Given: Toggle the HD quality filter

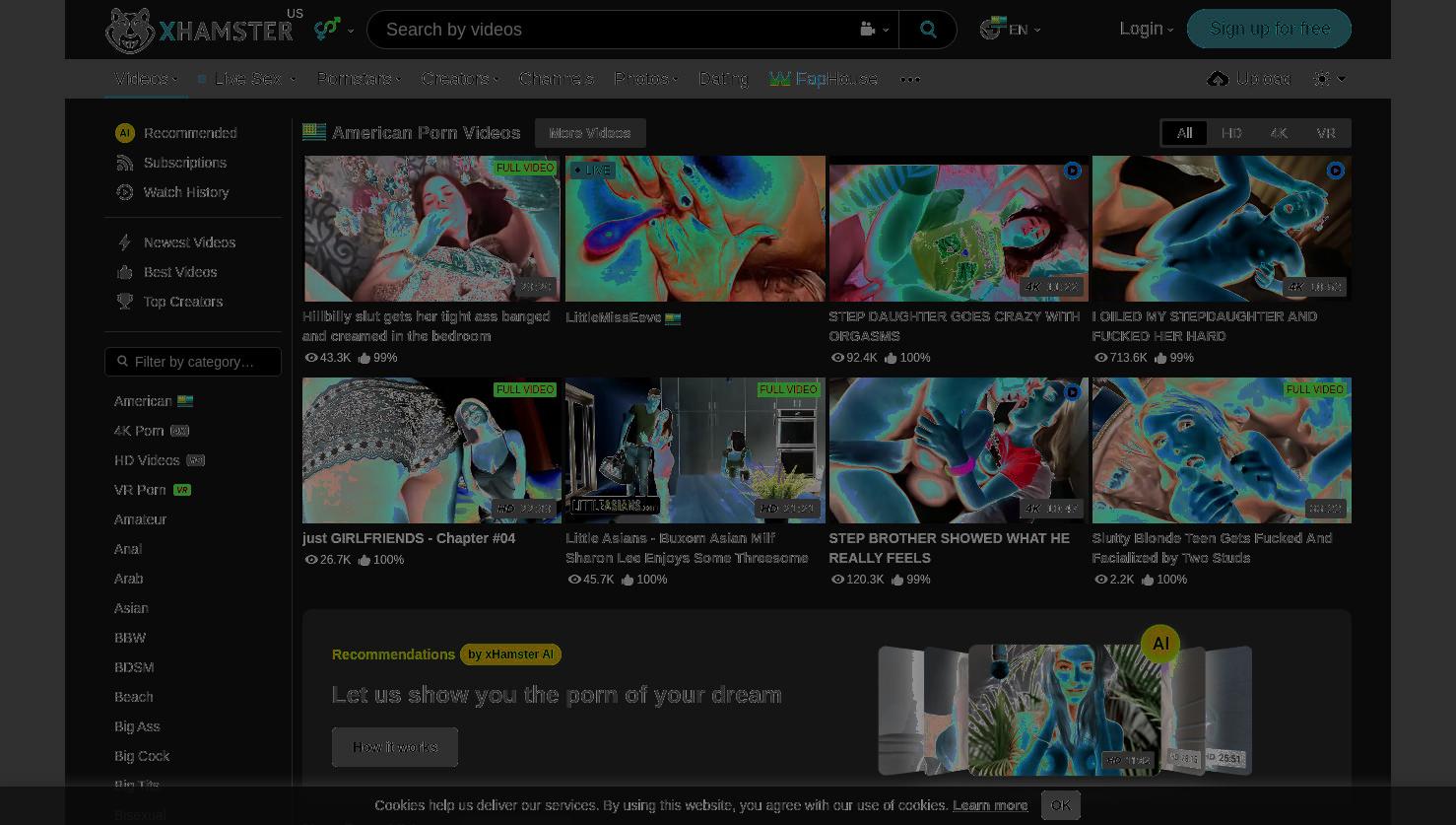Looking at the screenshot, I should click(x=1231, y=133).
